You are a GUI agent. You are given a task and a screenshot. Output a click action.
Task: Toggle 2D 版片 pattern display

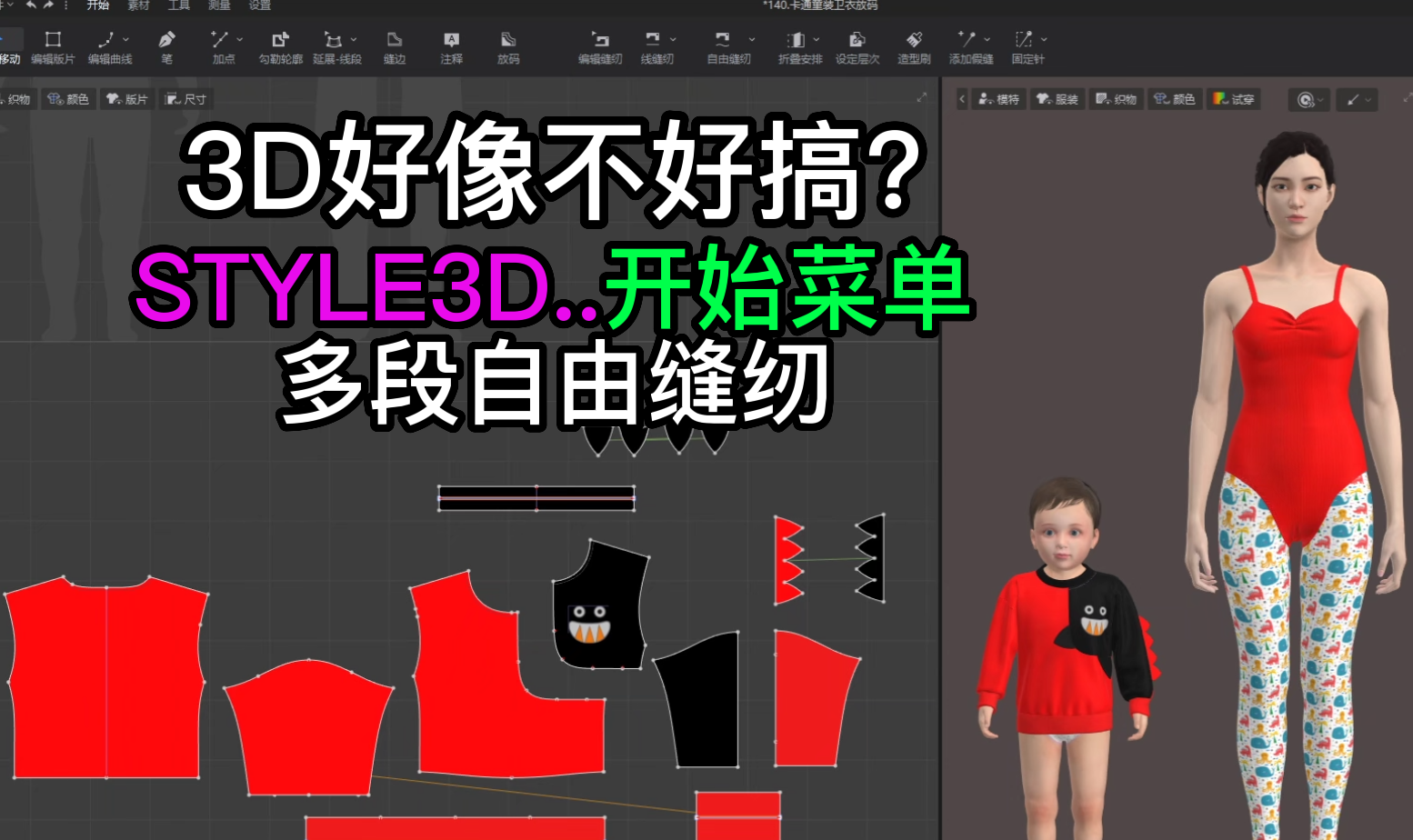click(126, 99)
